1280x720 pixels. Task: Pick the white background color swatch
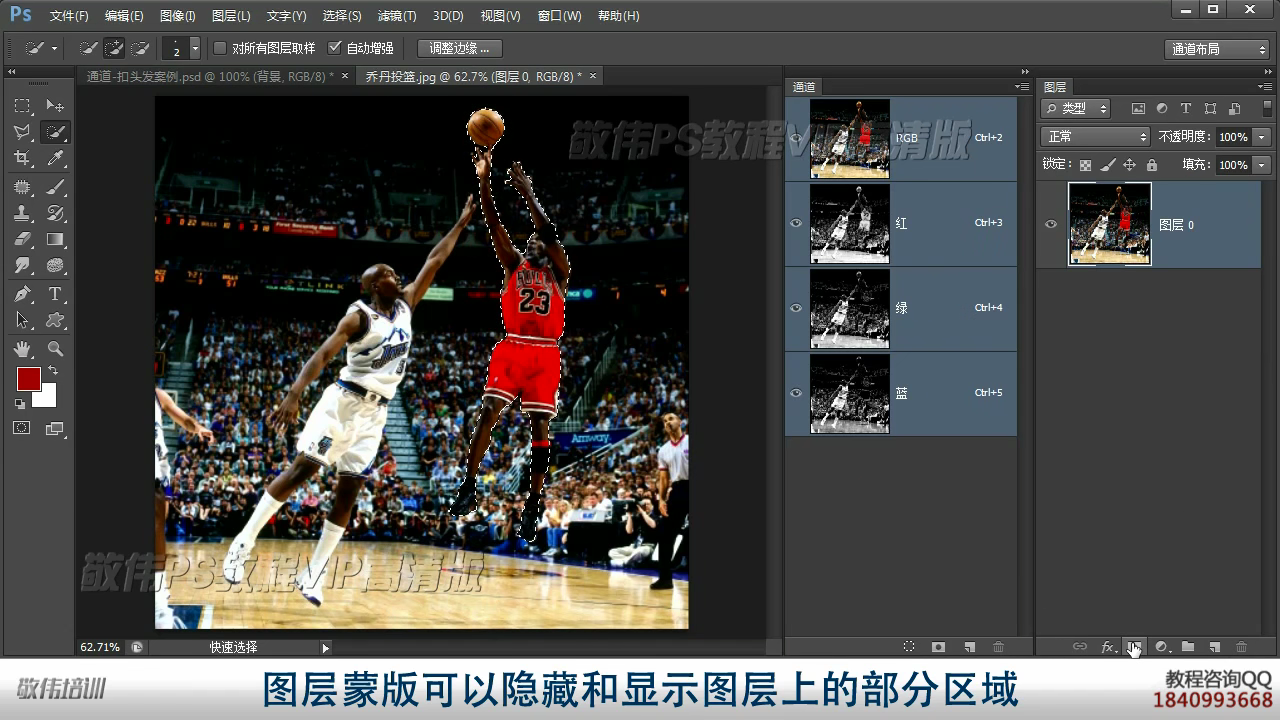pyautogui.click(x=47, y=399)
